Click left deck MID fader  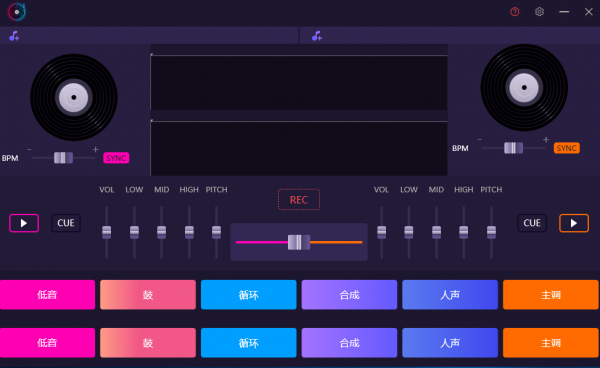[x=161, y=232]
